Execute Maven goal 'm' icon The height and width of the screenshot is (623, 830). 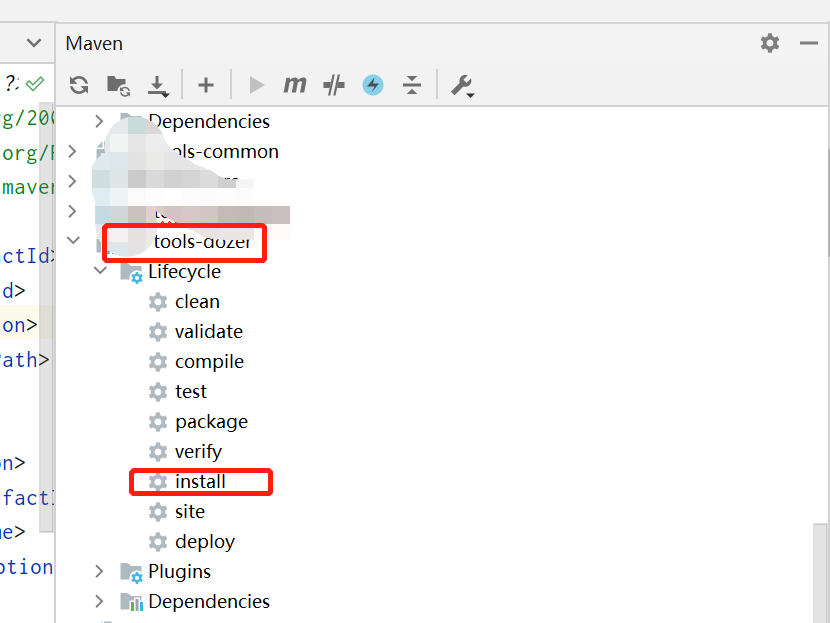pyautogui.click(x=295, y=85)
